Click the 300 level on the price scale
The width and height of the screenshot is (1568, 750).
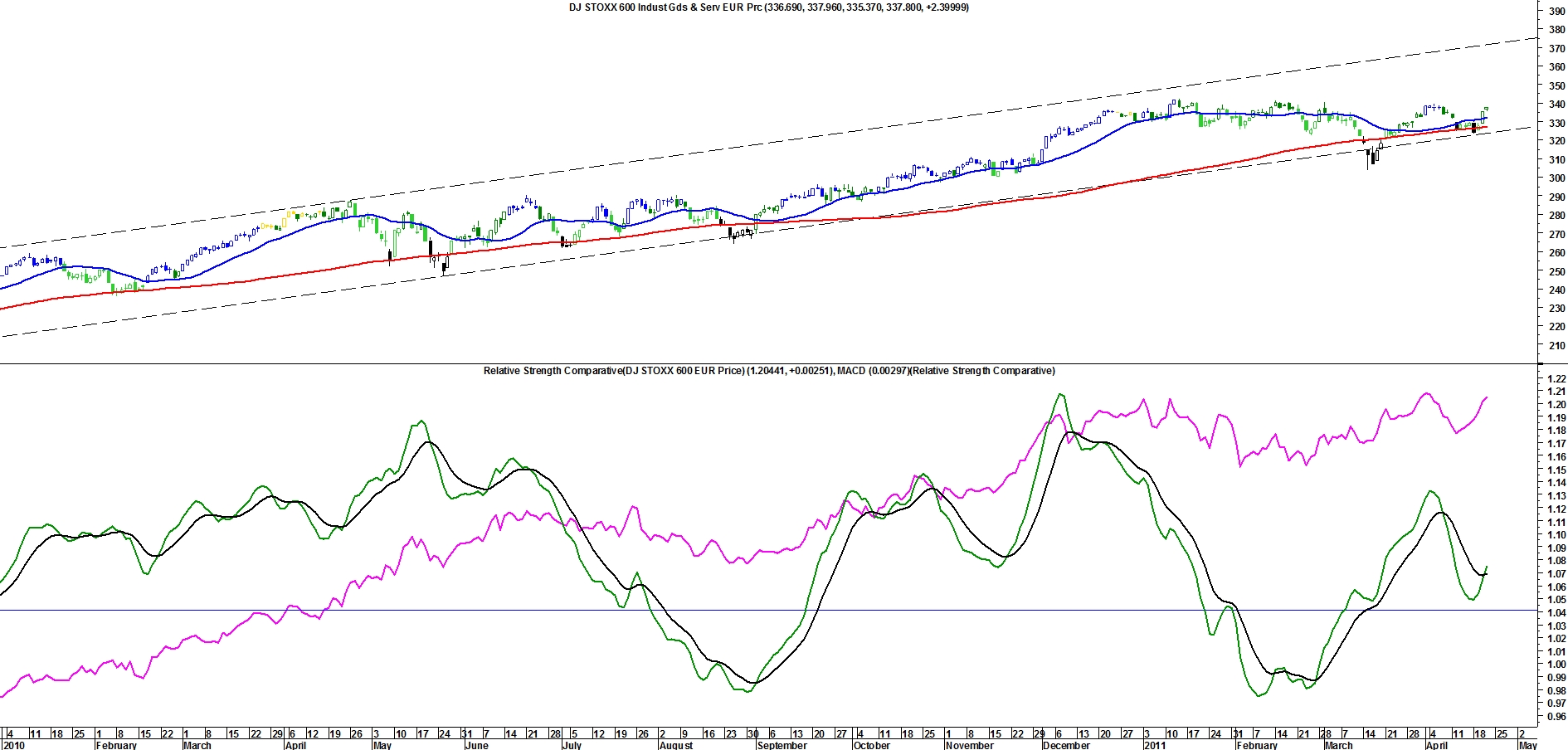tap(1556, 178)
